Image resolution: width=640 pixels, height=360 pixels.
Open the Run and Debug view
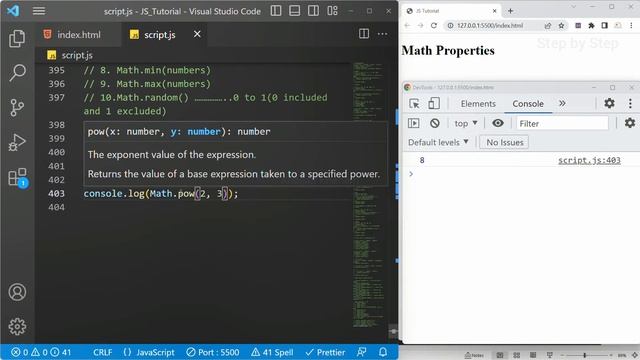(x=17, y=142)
